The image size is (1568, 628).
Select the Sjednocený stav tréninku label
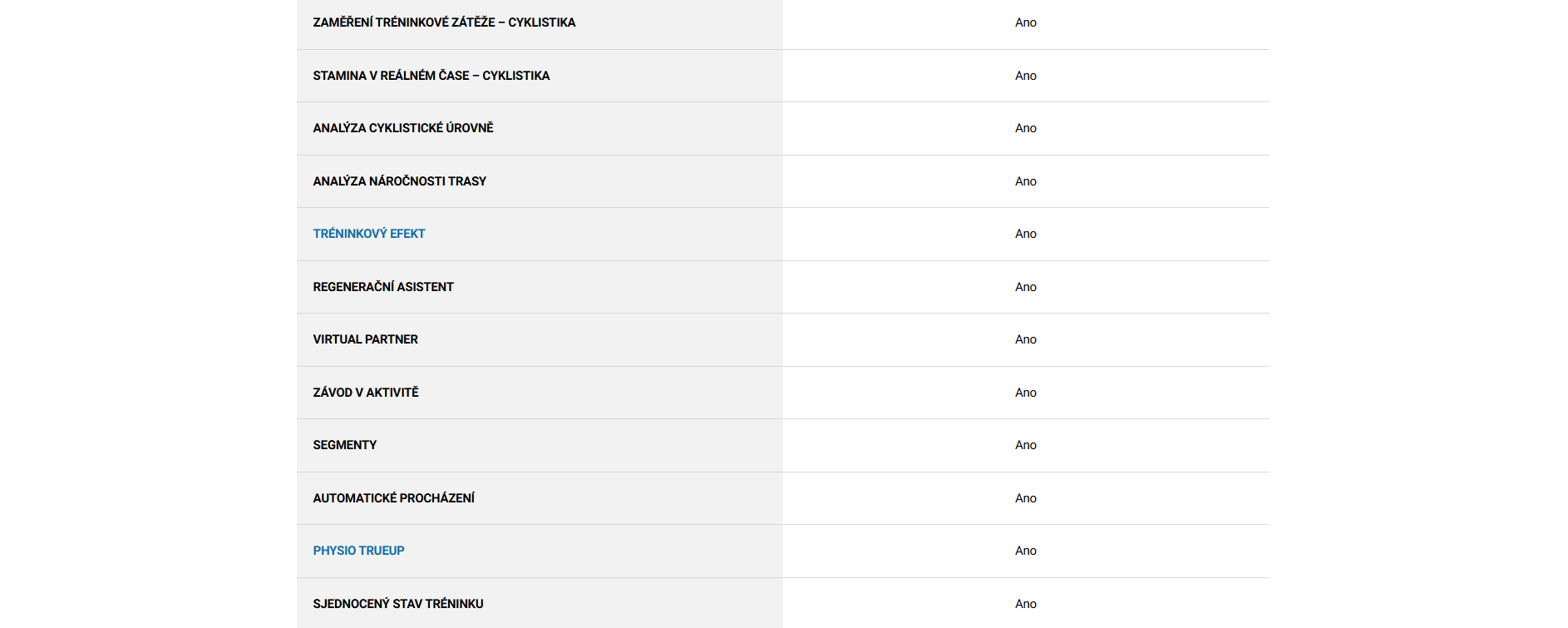[397, 604]
